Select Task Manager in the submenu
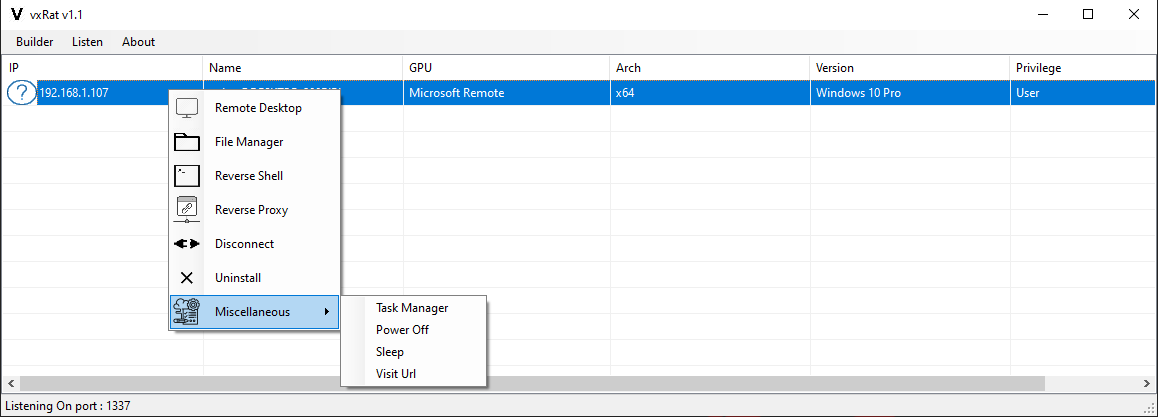 coord(413,308)
